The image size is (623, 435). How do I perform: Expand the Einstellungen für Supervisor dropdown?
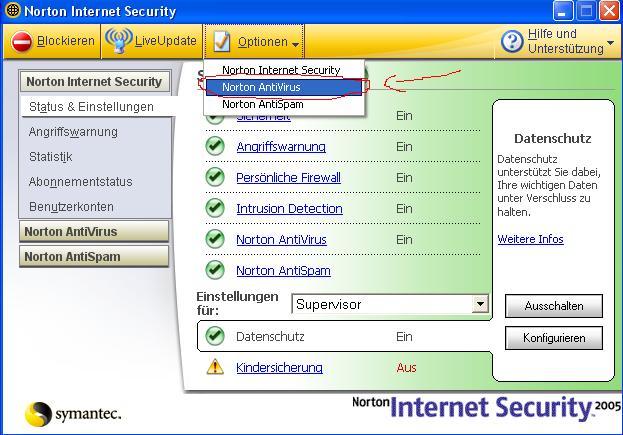tap(480, 304)
